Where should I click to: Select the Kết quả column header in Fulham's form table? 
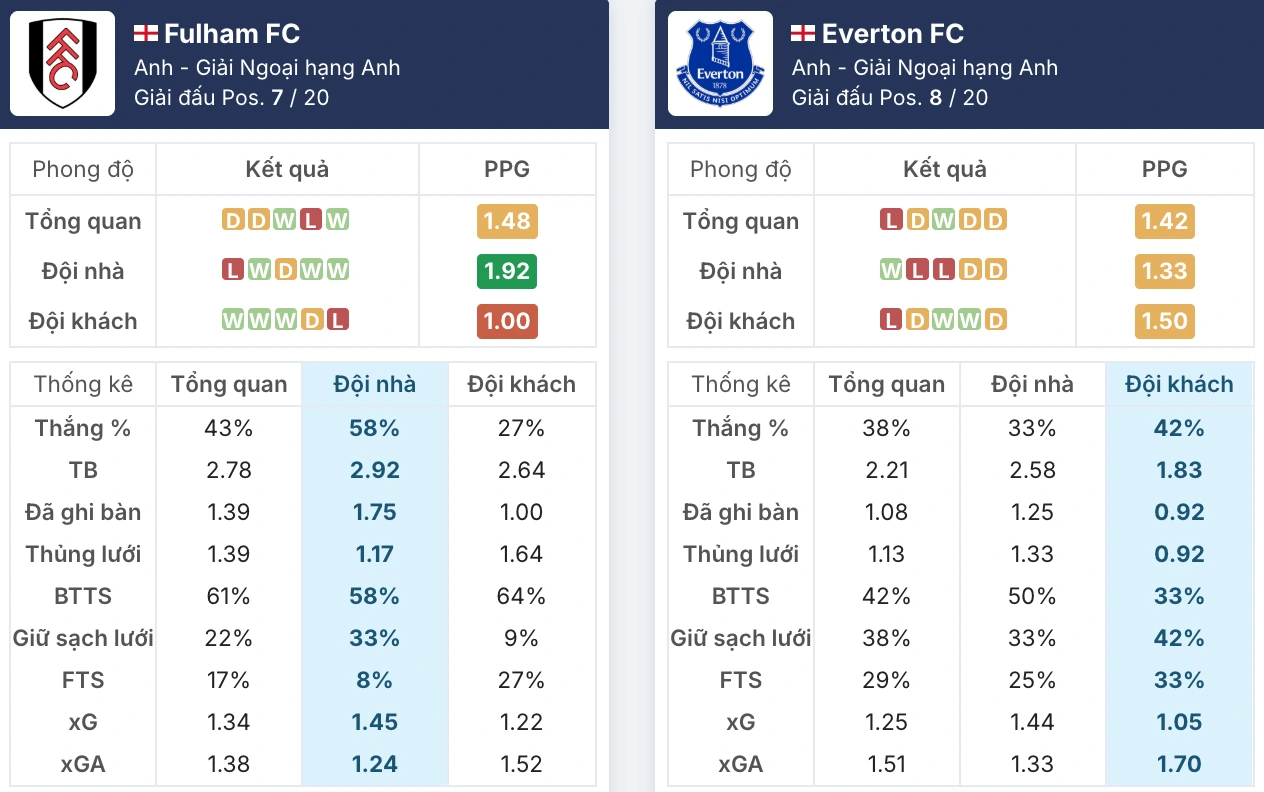coord(287,169)
